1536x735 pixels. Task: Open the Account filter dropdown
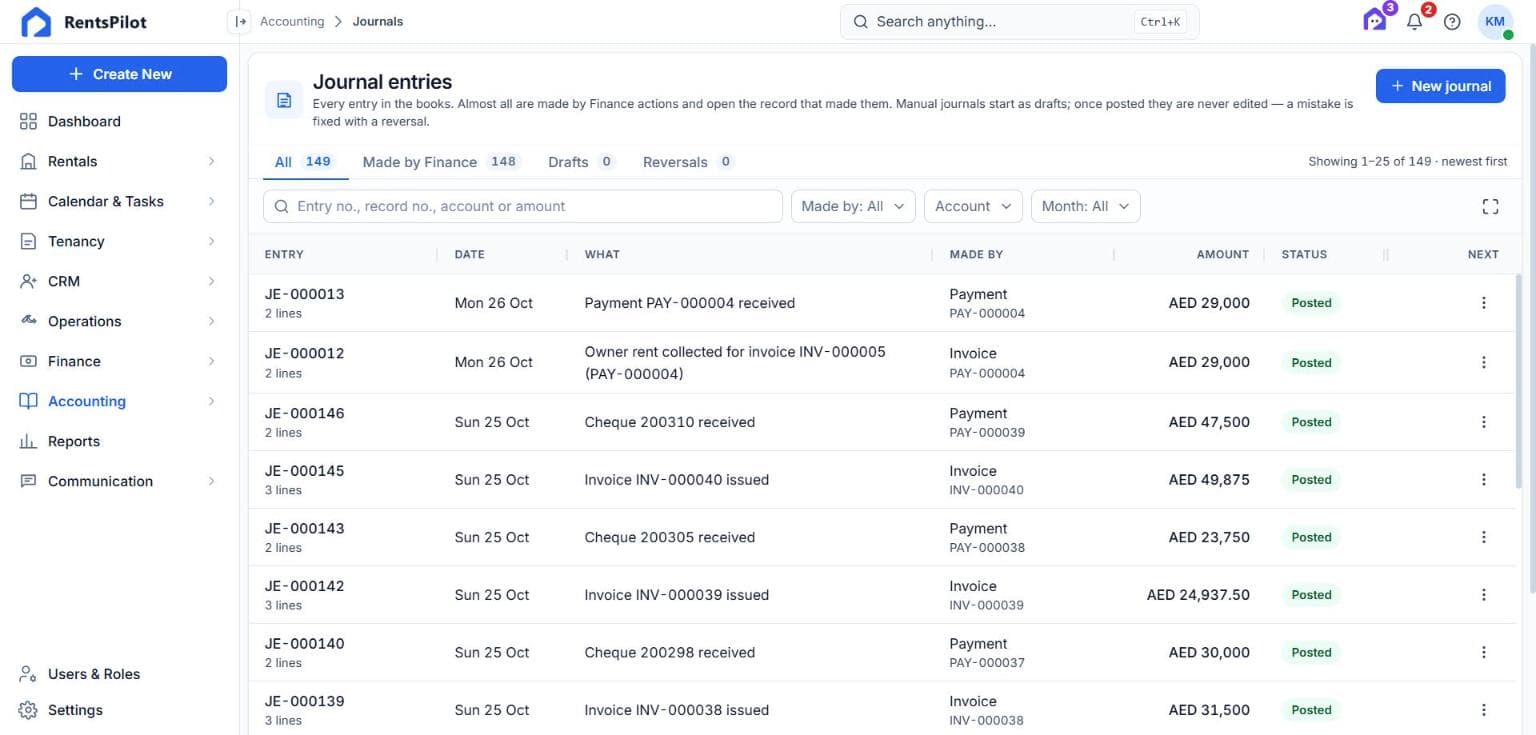(x=973, y=206)
